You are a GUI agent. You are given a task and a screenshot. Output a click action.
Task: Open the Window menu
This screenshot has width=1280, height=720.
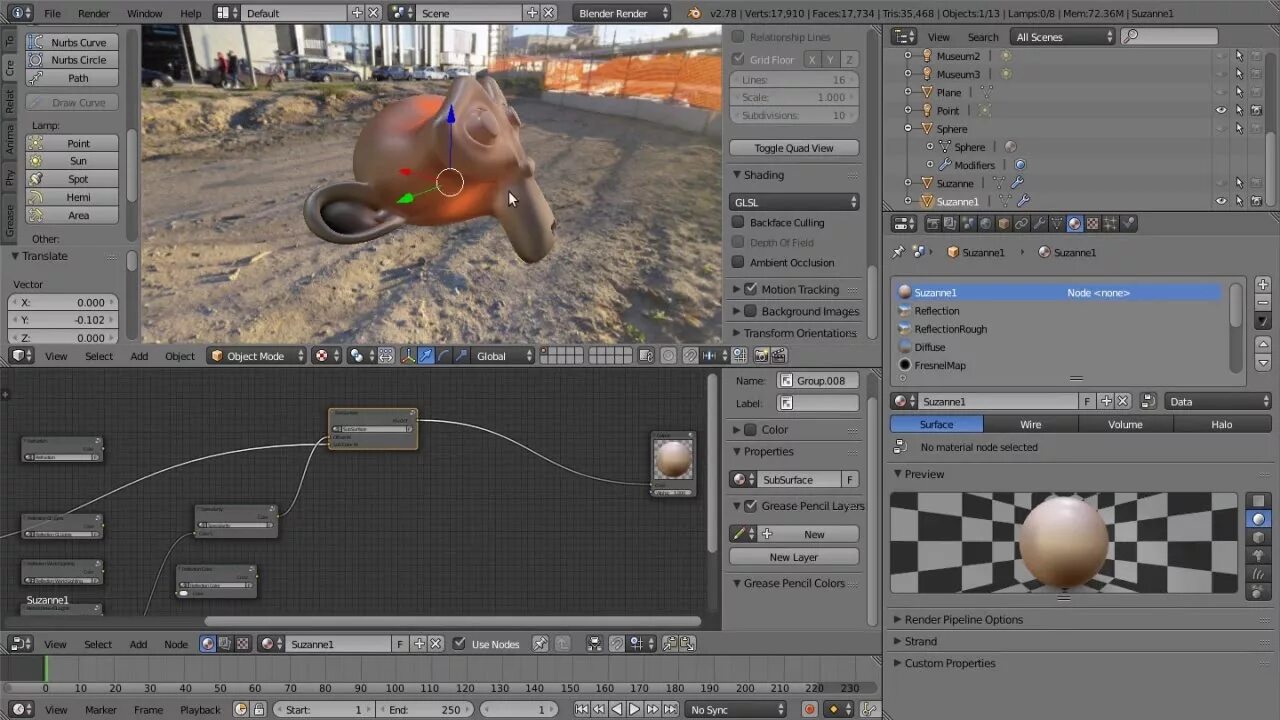[x=144, y=14]
